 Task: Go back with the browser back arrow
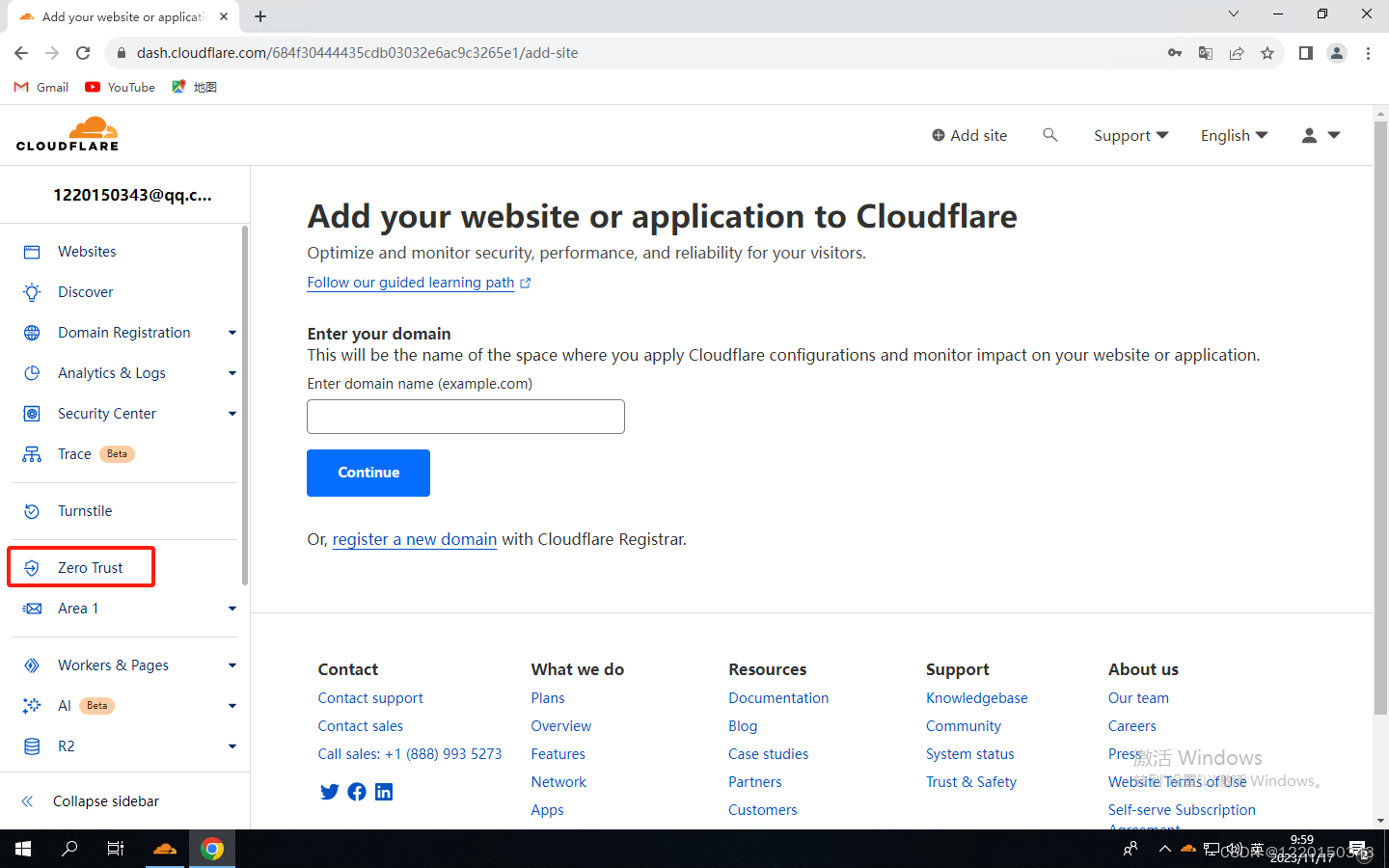click(21, 53)
